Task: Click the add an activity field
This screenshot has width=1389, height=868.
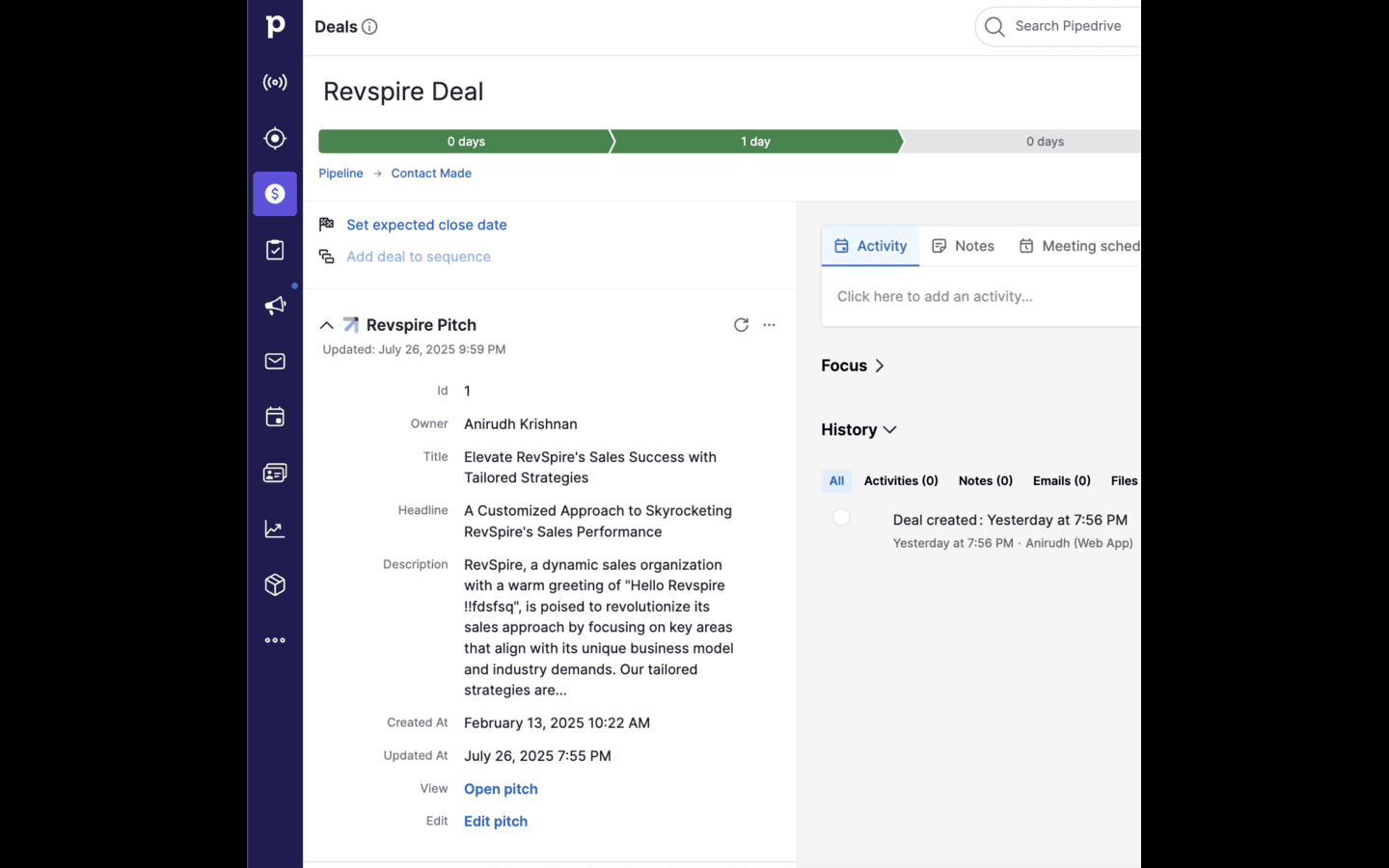Action: 981,297
